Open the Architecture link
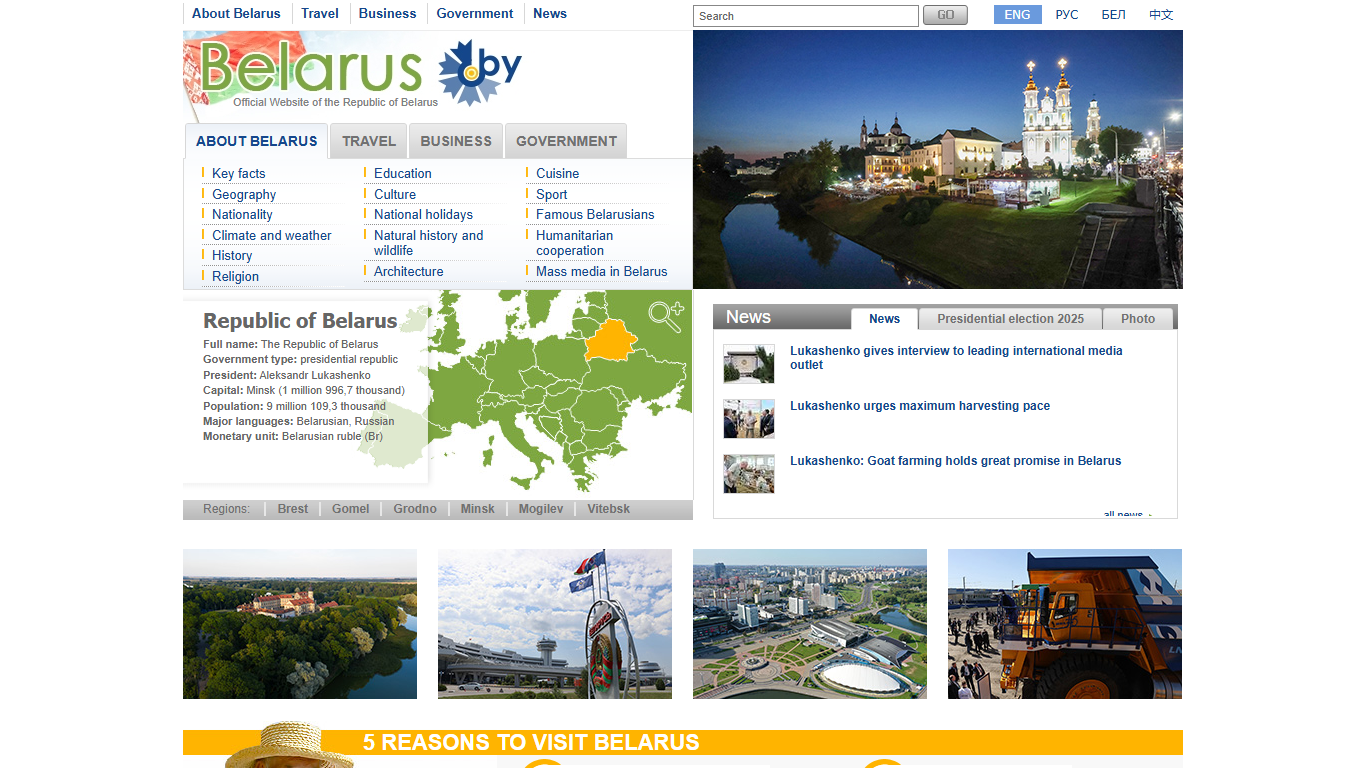Screen dimensions: 1366x768 pyautogui.click(x=409, y=272)
